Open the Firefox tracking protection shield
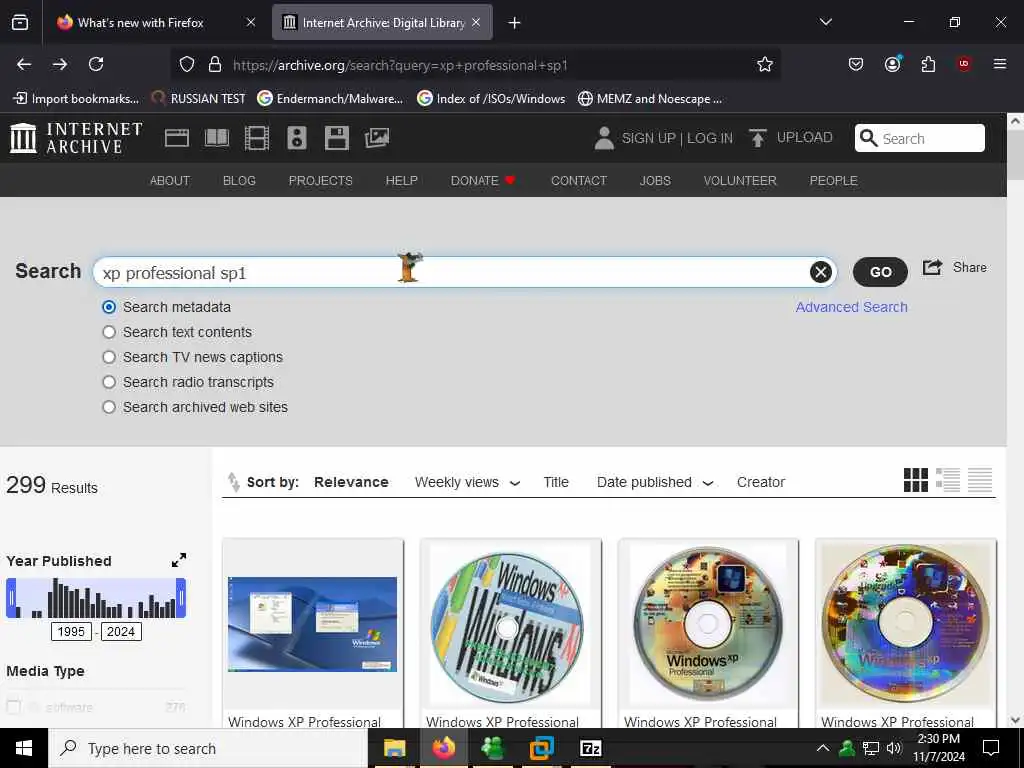Screen dimensions: 1024x768 point(187,64)
